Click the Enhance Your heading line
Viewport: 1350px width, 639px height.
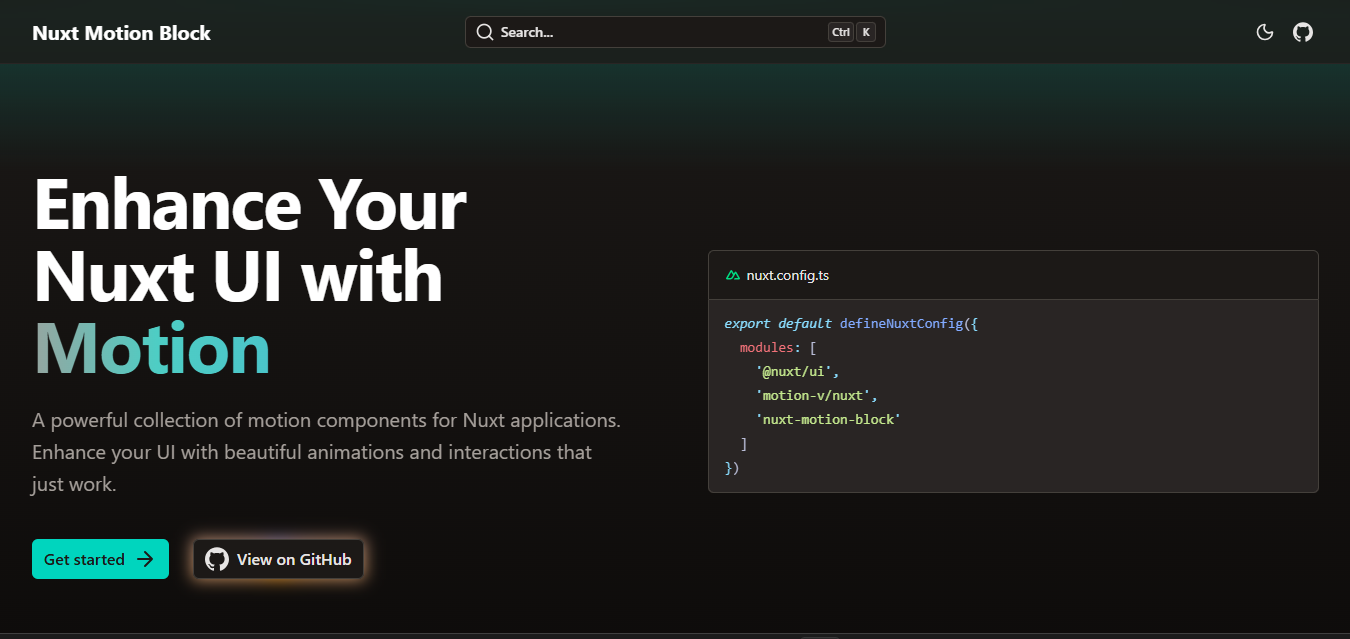250,204
